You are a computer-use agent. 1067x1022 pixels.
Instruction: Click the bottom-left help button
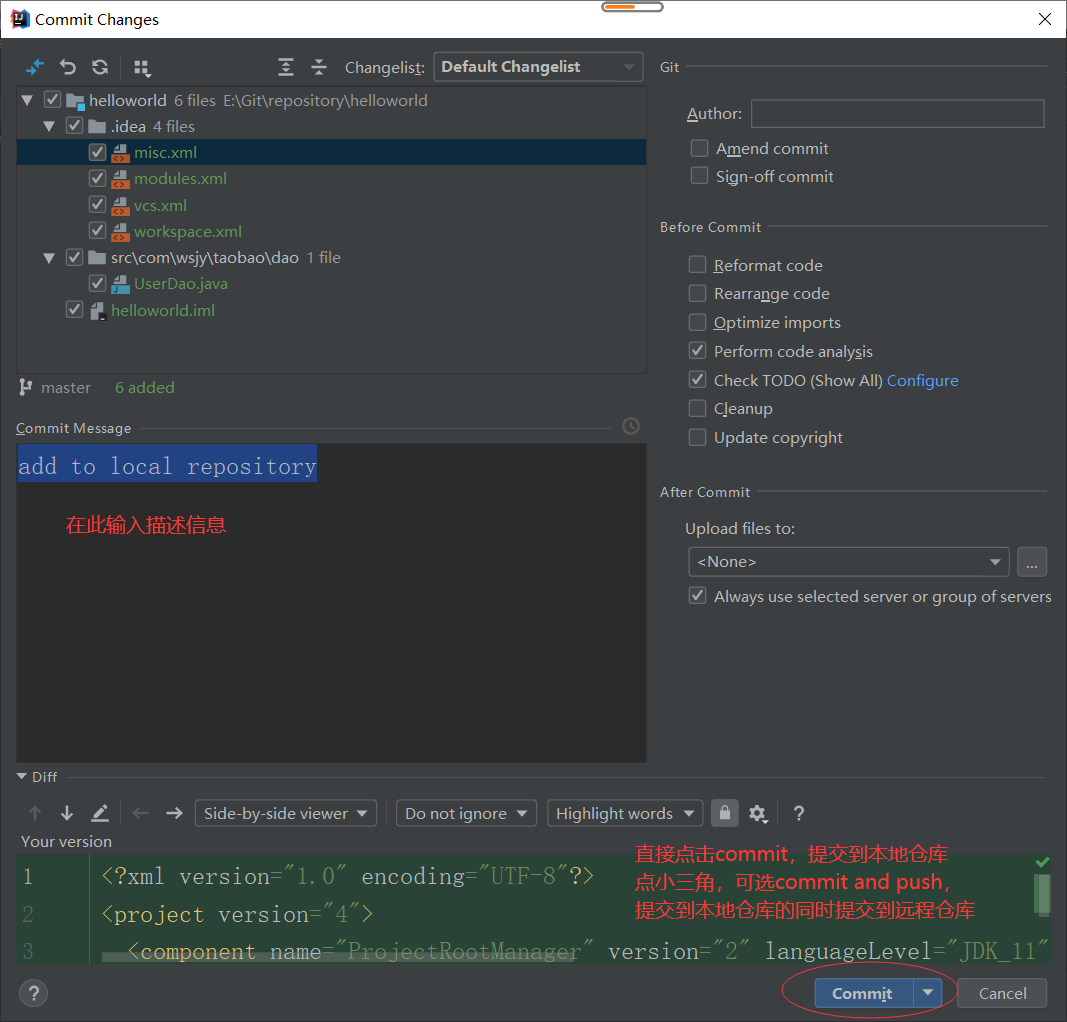coord(33,993)
